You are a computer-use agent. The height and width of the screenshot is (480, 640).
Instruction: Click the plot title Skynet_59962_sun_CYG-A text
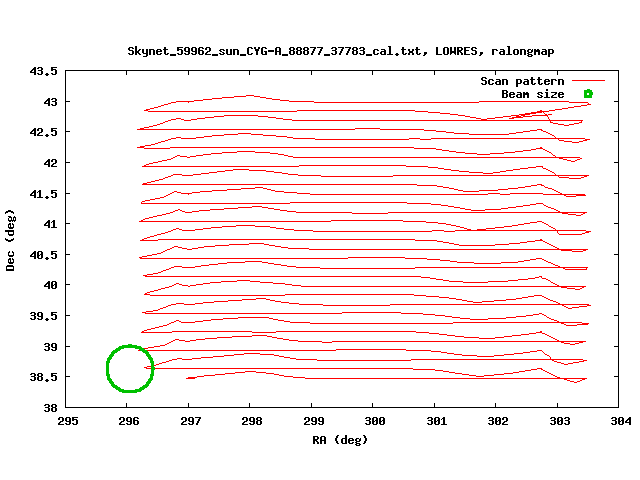(340, 51)
